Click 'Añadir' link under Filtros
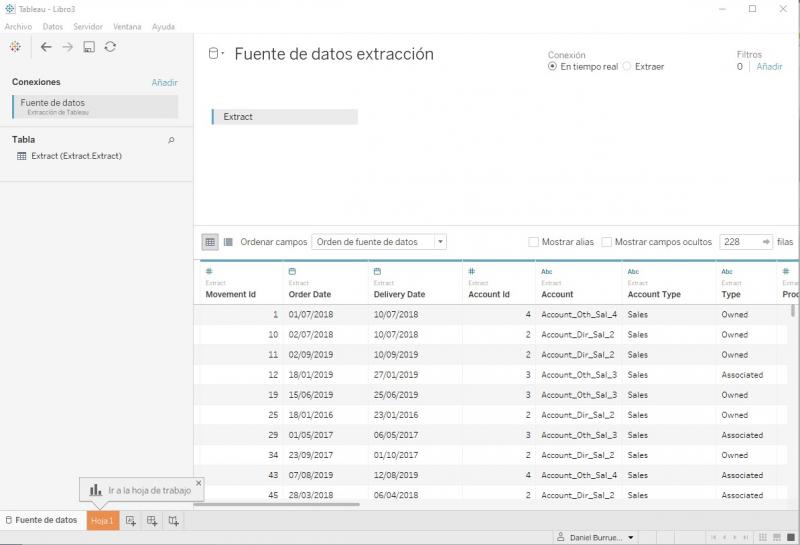 pyautogui.click(x=769, y=66)
